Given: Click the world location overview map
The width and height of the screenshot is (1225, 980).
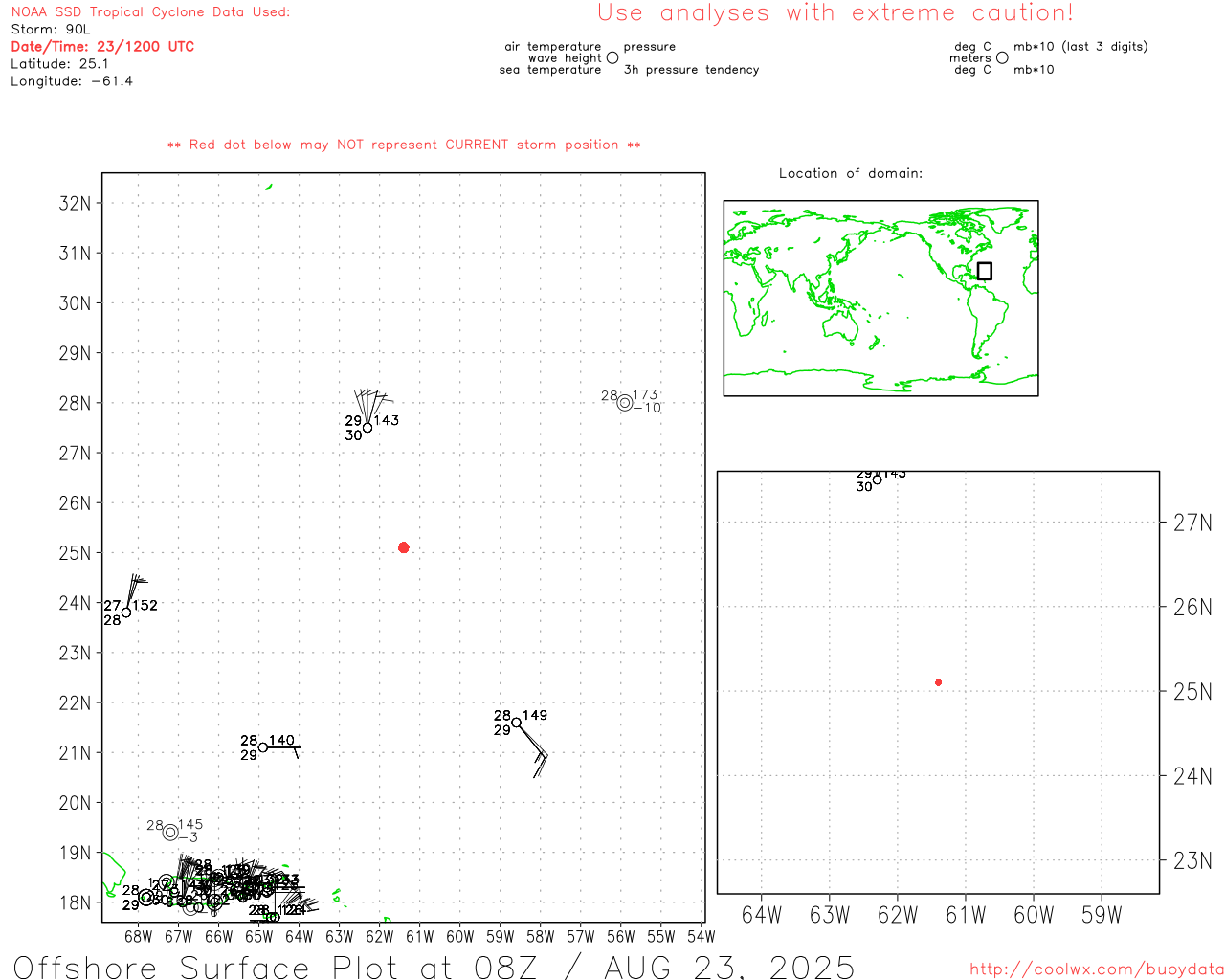Looking at the screenshot, I should [x=880, y=298].
